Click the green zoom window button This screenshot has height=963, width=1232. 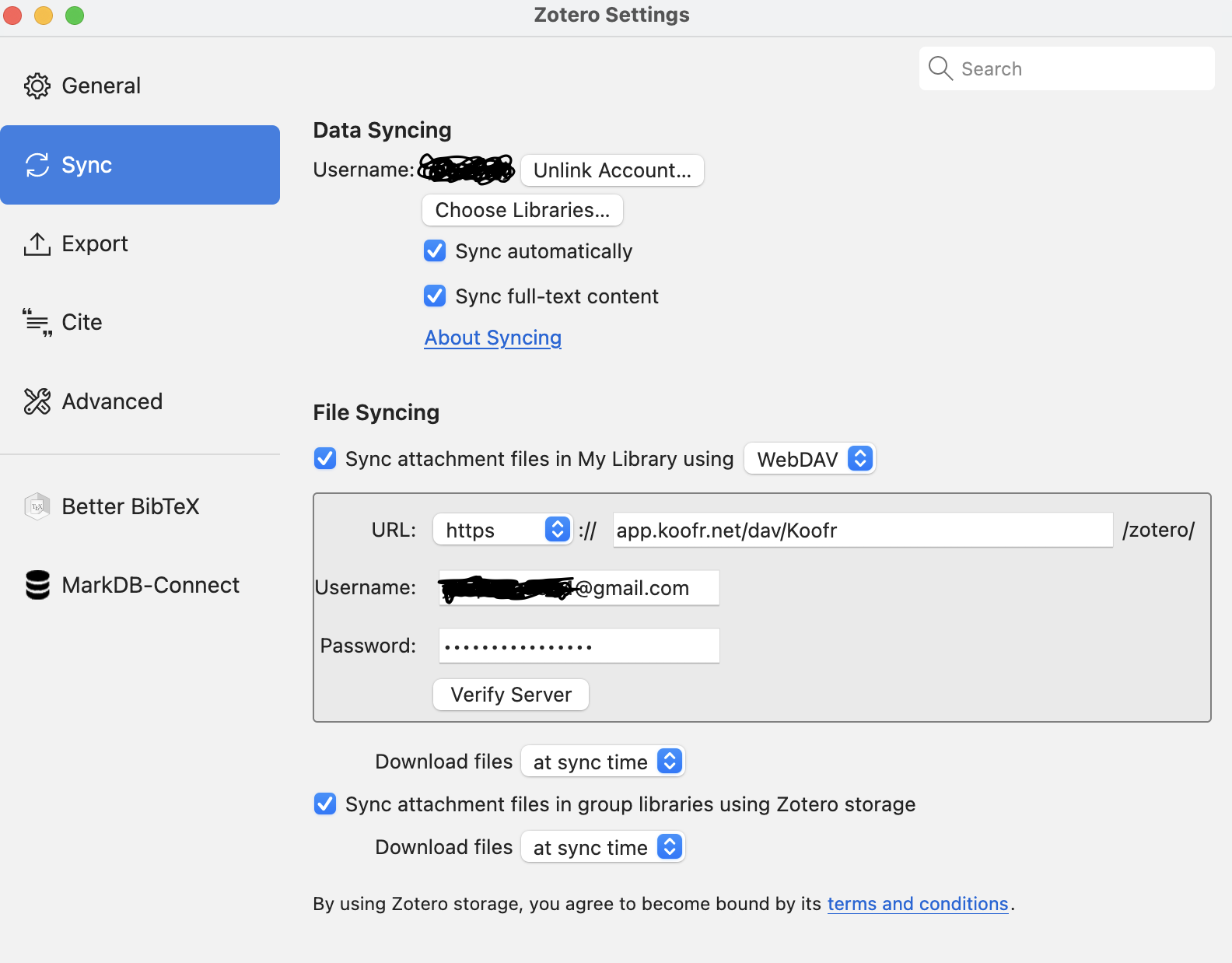[x=75, y=15]
